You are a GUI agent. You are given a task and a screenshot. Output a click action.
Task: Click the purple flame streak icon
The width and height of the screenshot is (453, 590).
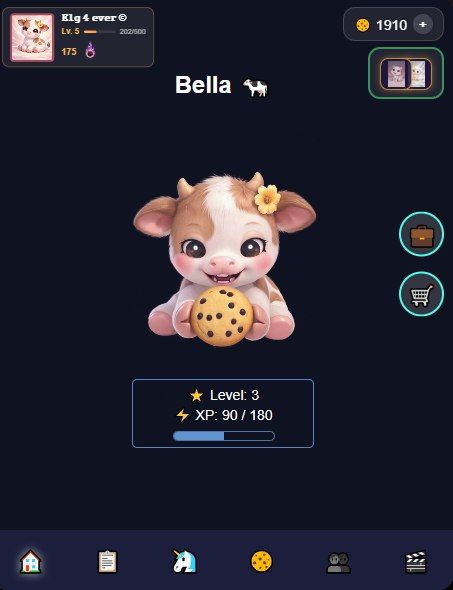[90, 50]
